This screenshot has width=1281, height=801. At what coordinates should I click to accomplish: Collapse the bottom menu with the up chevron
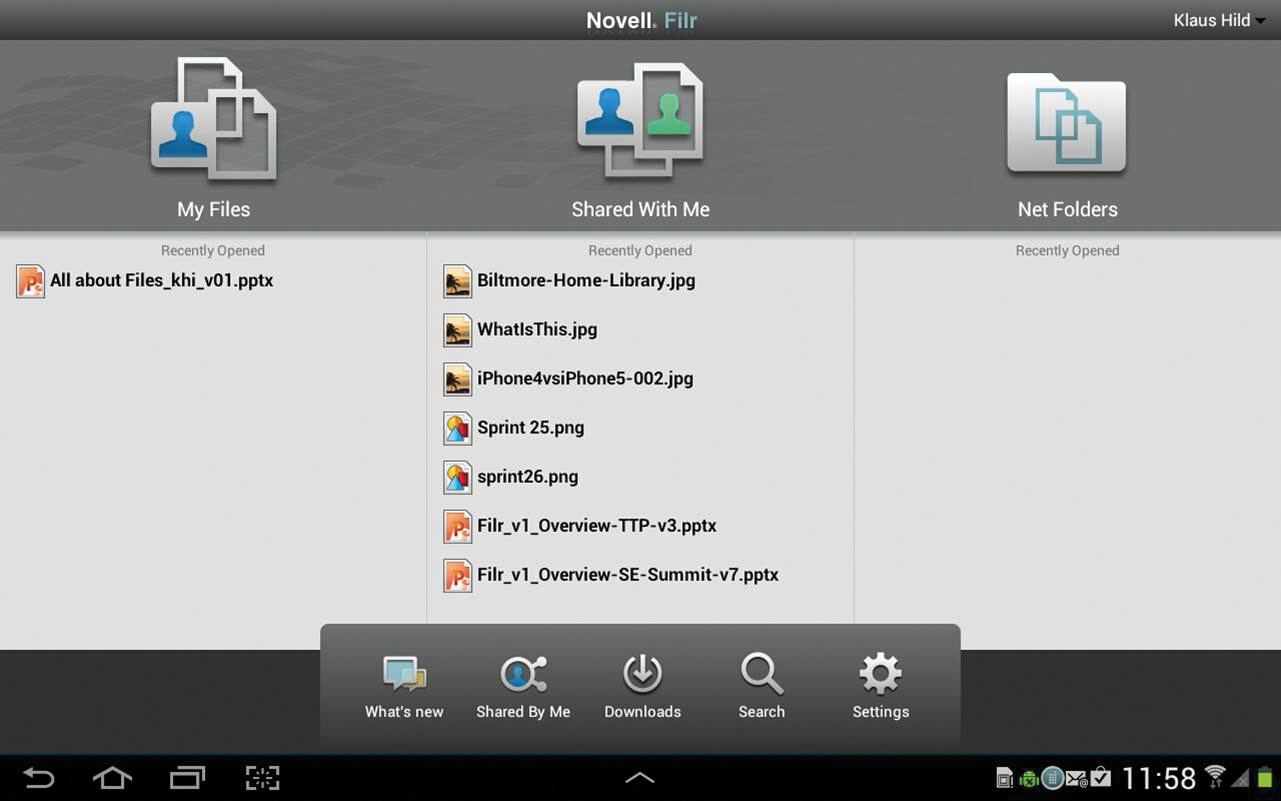coord(640,778)
